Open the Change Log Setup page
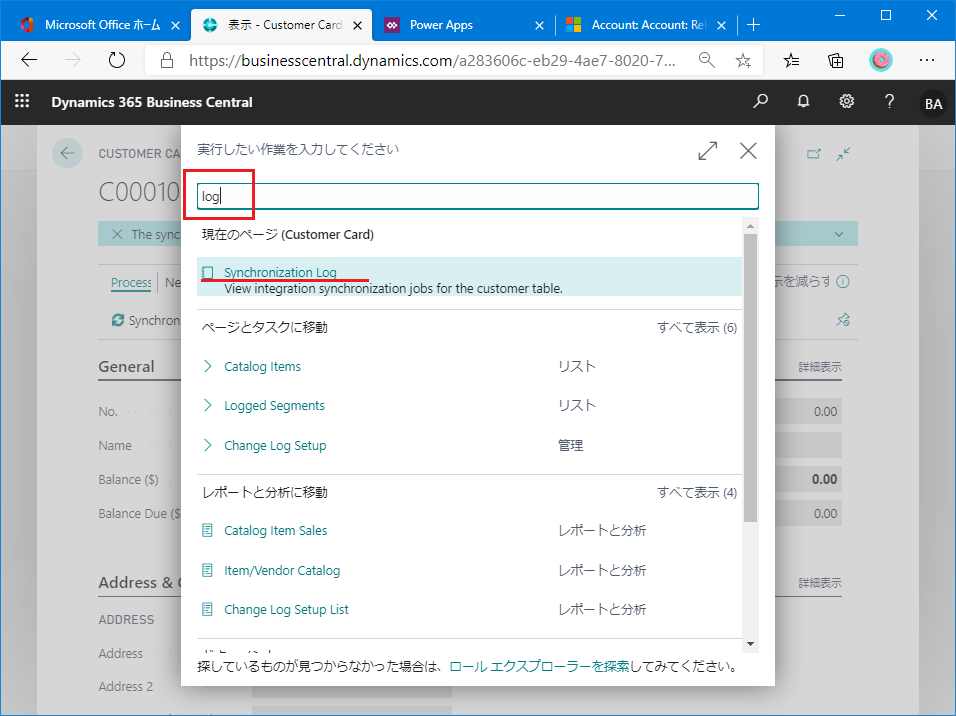956x716 pixels. pyautogui.click(x=275, y=446)
